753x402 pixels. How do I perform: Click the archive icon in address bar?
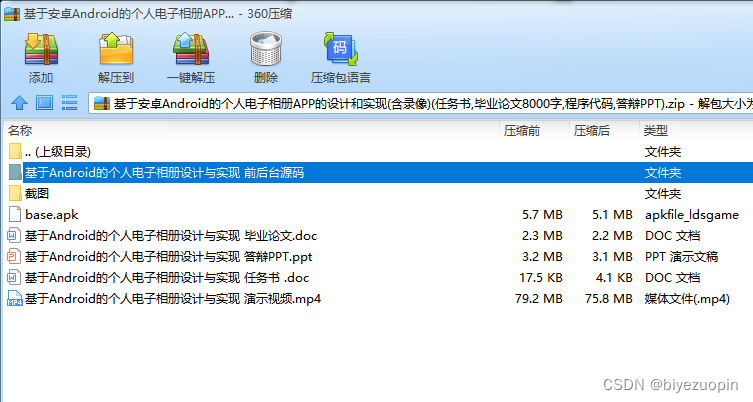pos(102,103)
